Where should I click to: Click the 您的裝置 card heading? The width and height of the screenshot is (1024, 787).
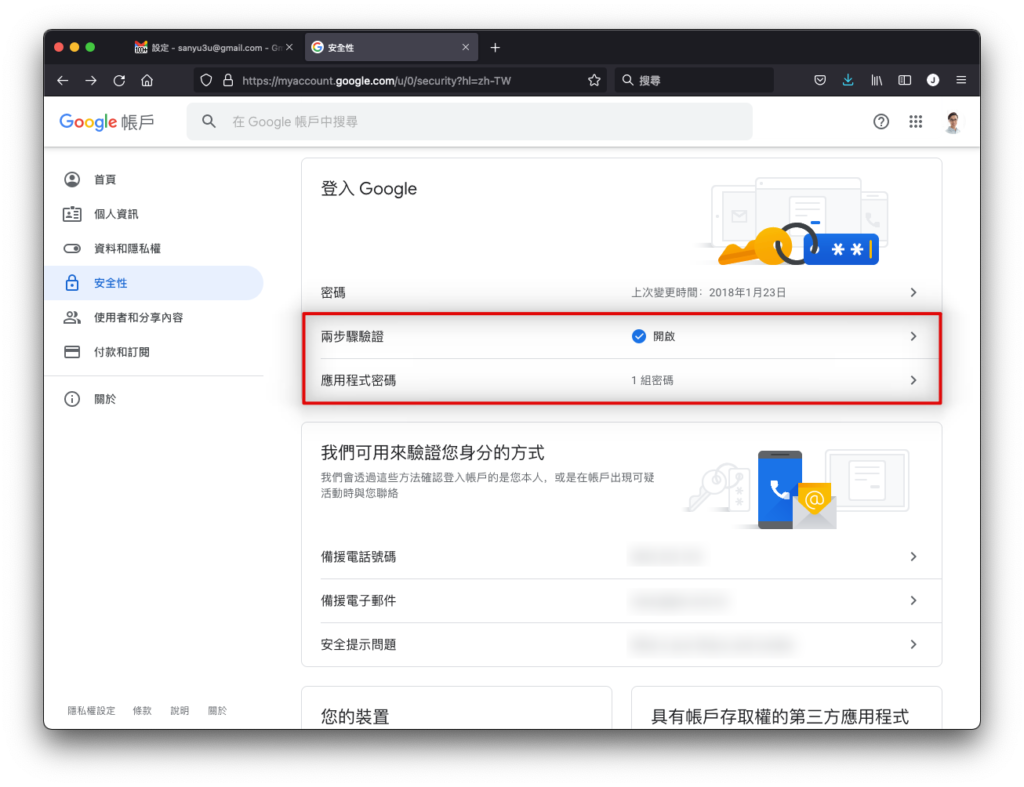coord(355,716)
